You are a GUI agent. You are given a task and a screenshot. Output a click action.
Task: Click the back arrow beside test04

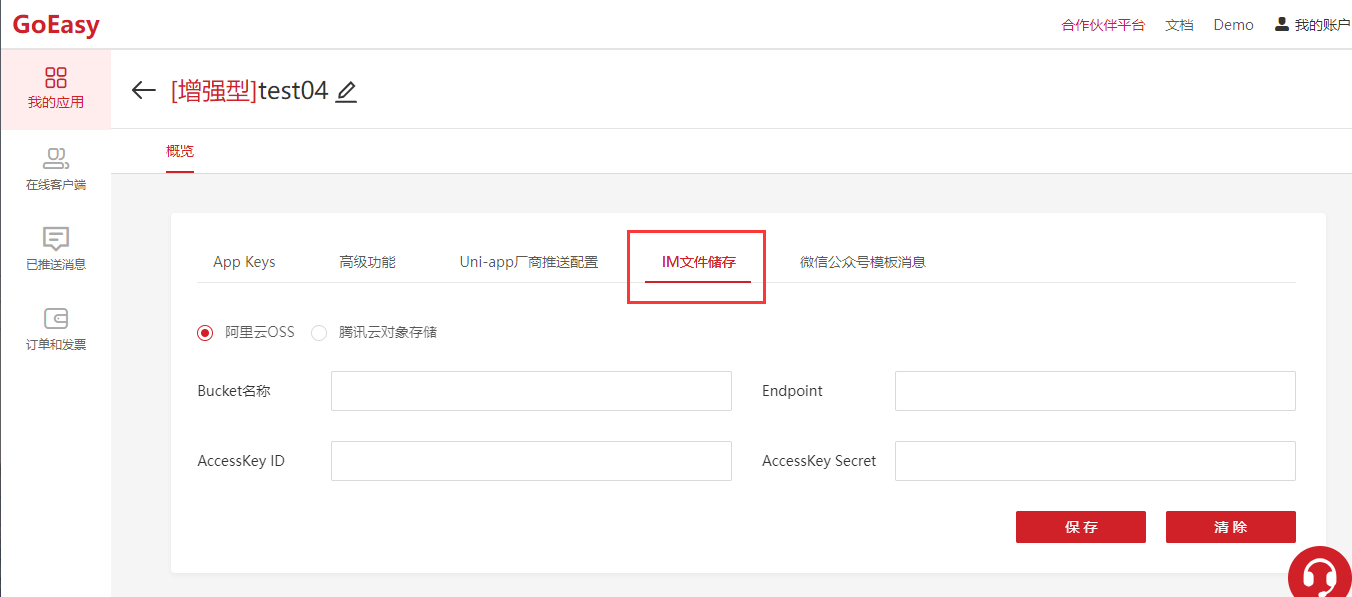[144, 91]
